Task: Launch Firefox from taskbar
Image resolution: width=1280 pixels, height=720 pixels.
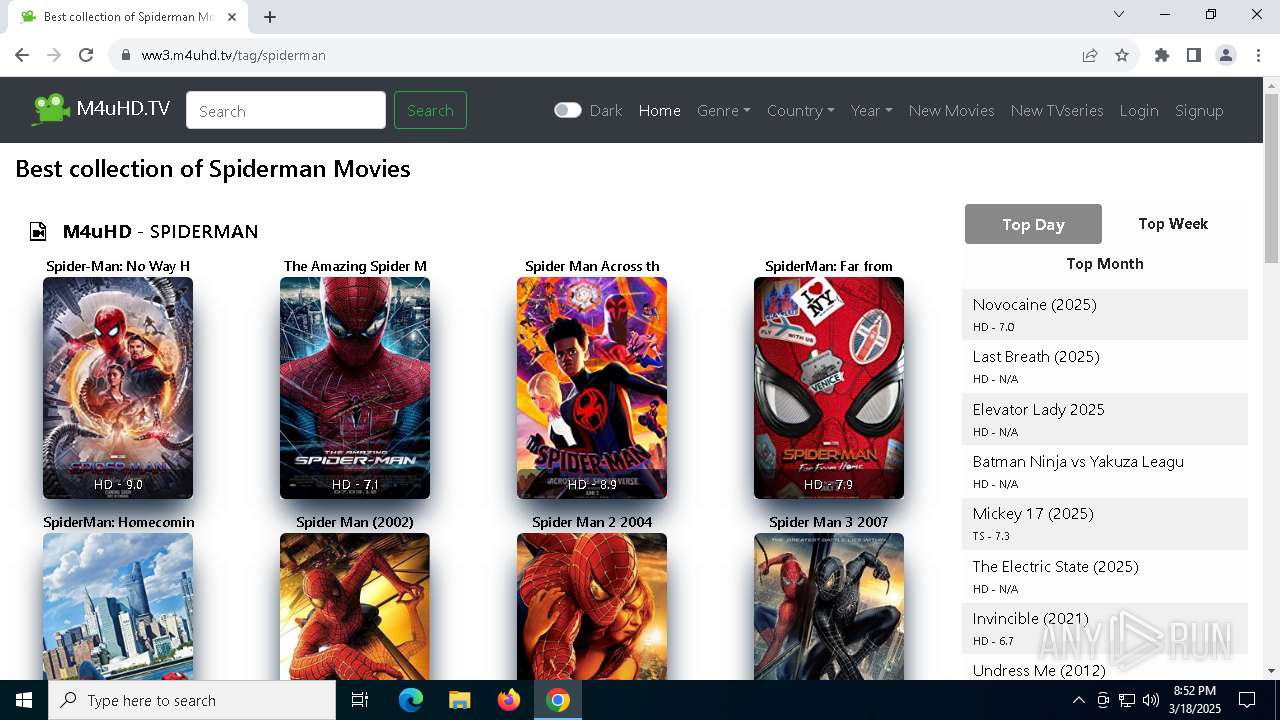Action: [x=509, y=700]
